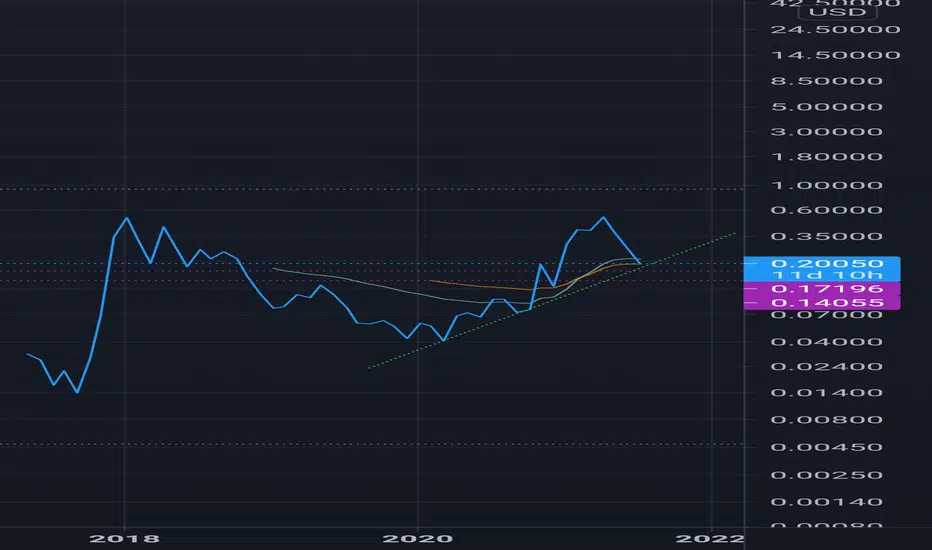This screenshot has height=550, width=932.
Task: Click the 2022 label on time axis
Action: 710,539
